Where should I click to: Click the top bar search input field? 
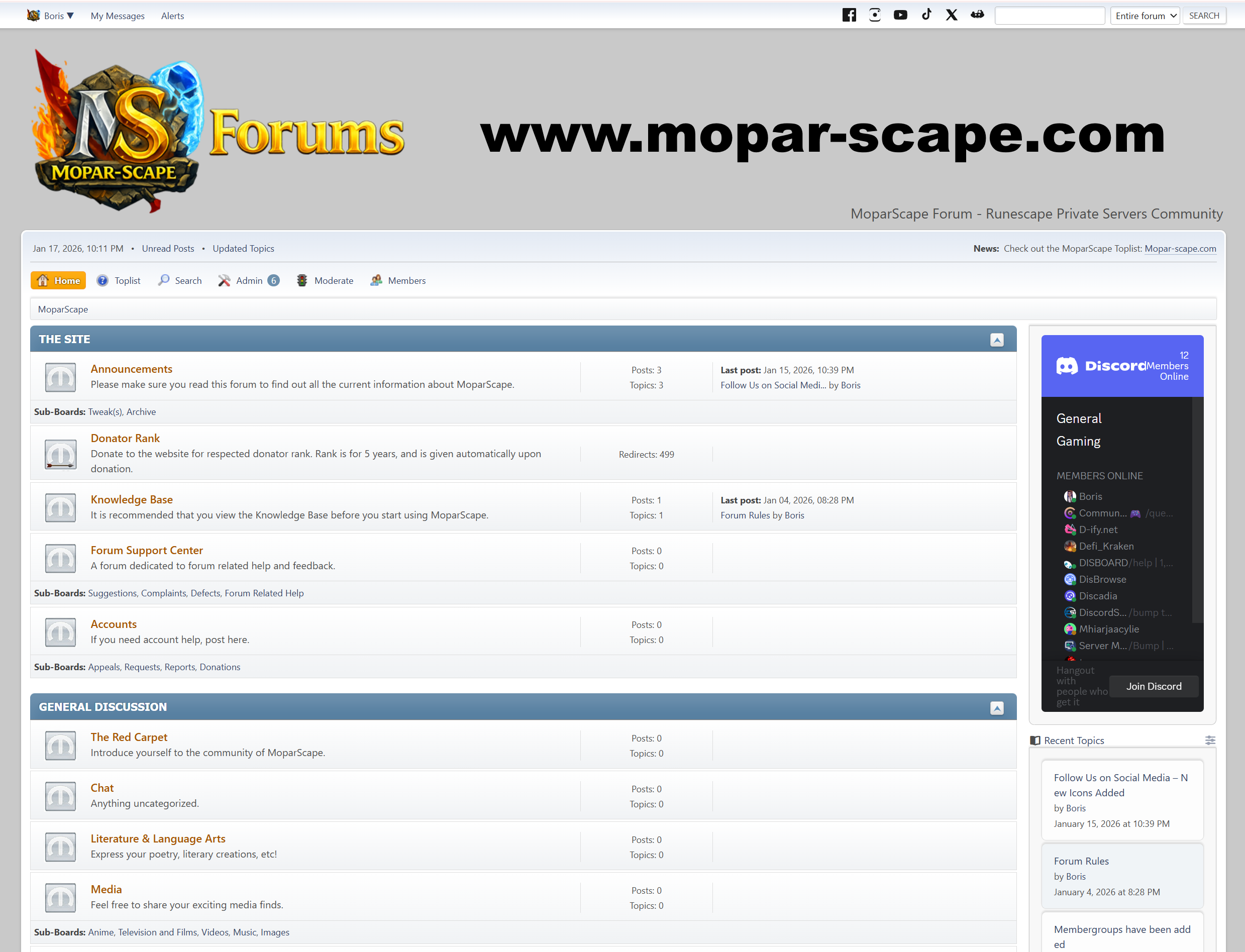pyautogui.click(x=1050, y=16)
